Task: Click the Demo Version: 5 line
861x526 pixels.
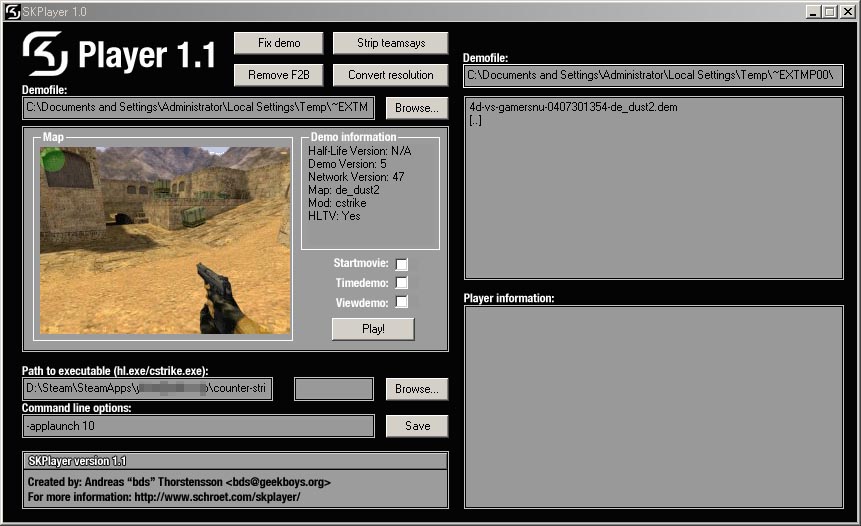Action: [x=347, y=164]
